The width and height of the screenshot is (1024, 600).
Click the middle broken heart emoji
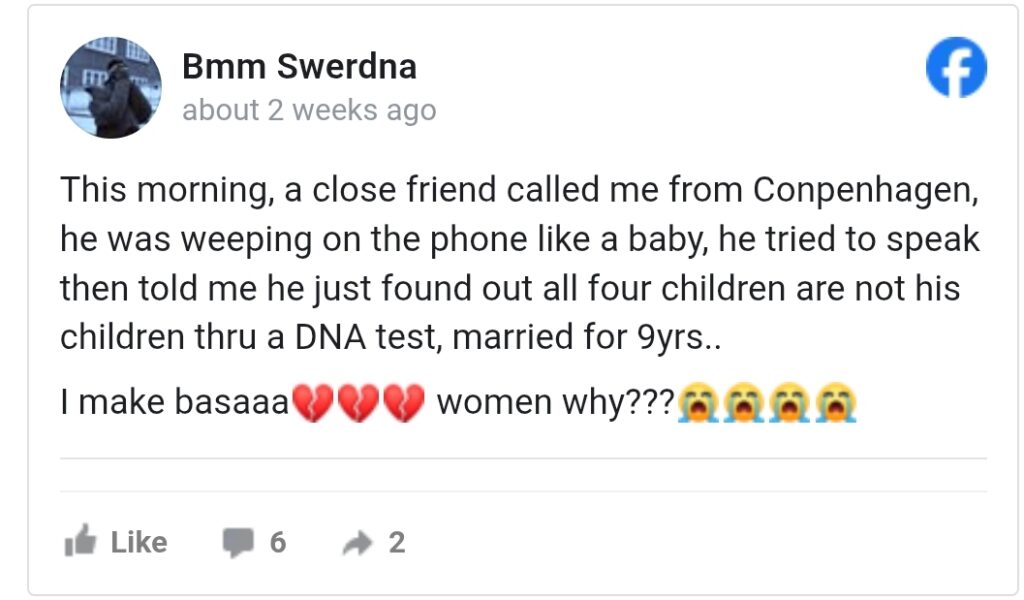[358, 403]
